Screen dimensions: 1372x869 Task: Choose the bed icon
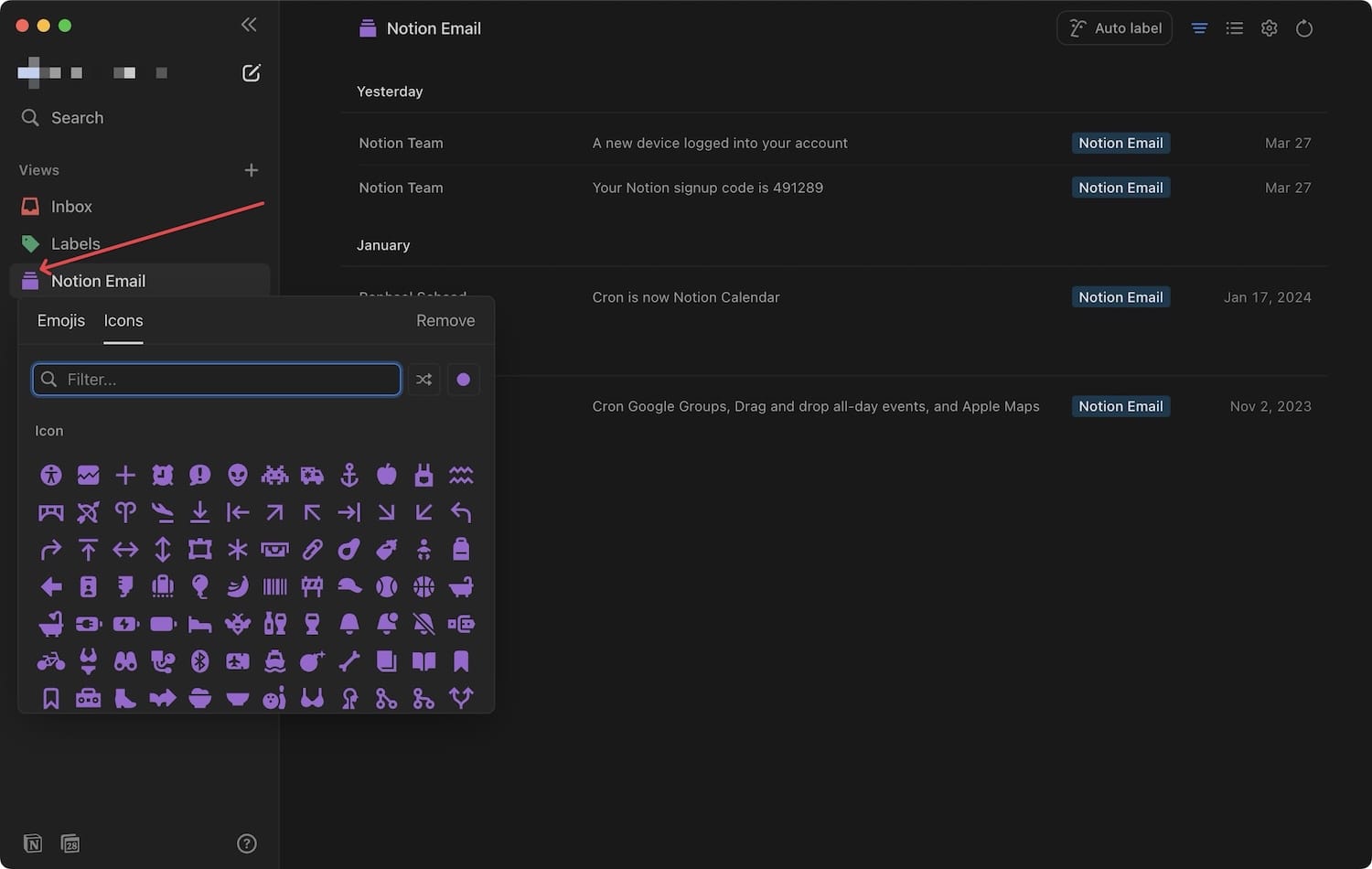[x=200, y=624]
